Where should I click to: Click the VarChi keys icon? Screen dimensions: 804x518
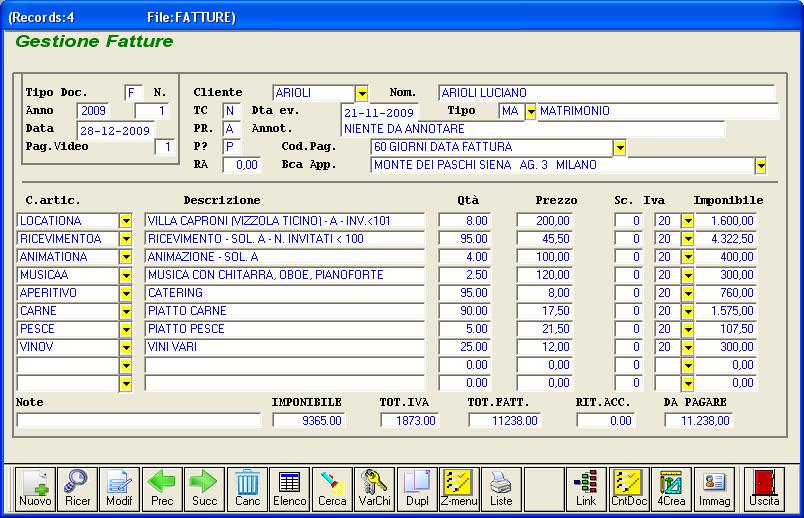(374, 489)
